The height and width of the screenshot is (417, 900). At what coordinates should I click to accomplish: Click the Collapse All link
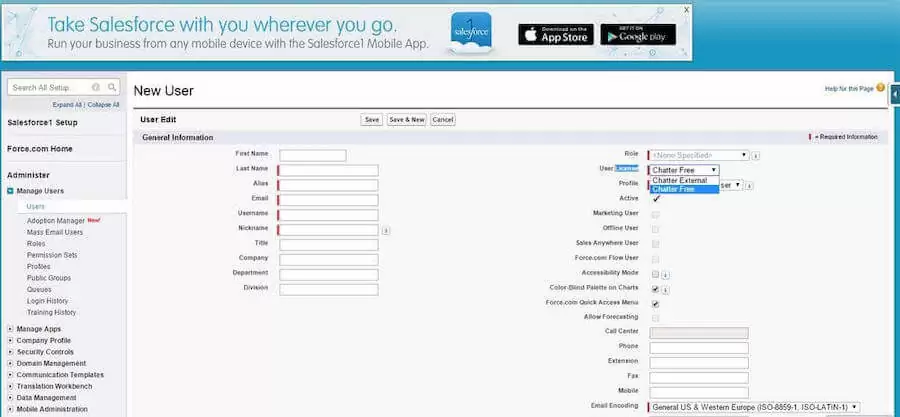104,105
